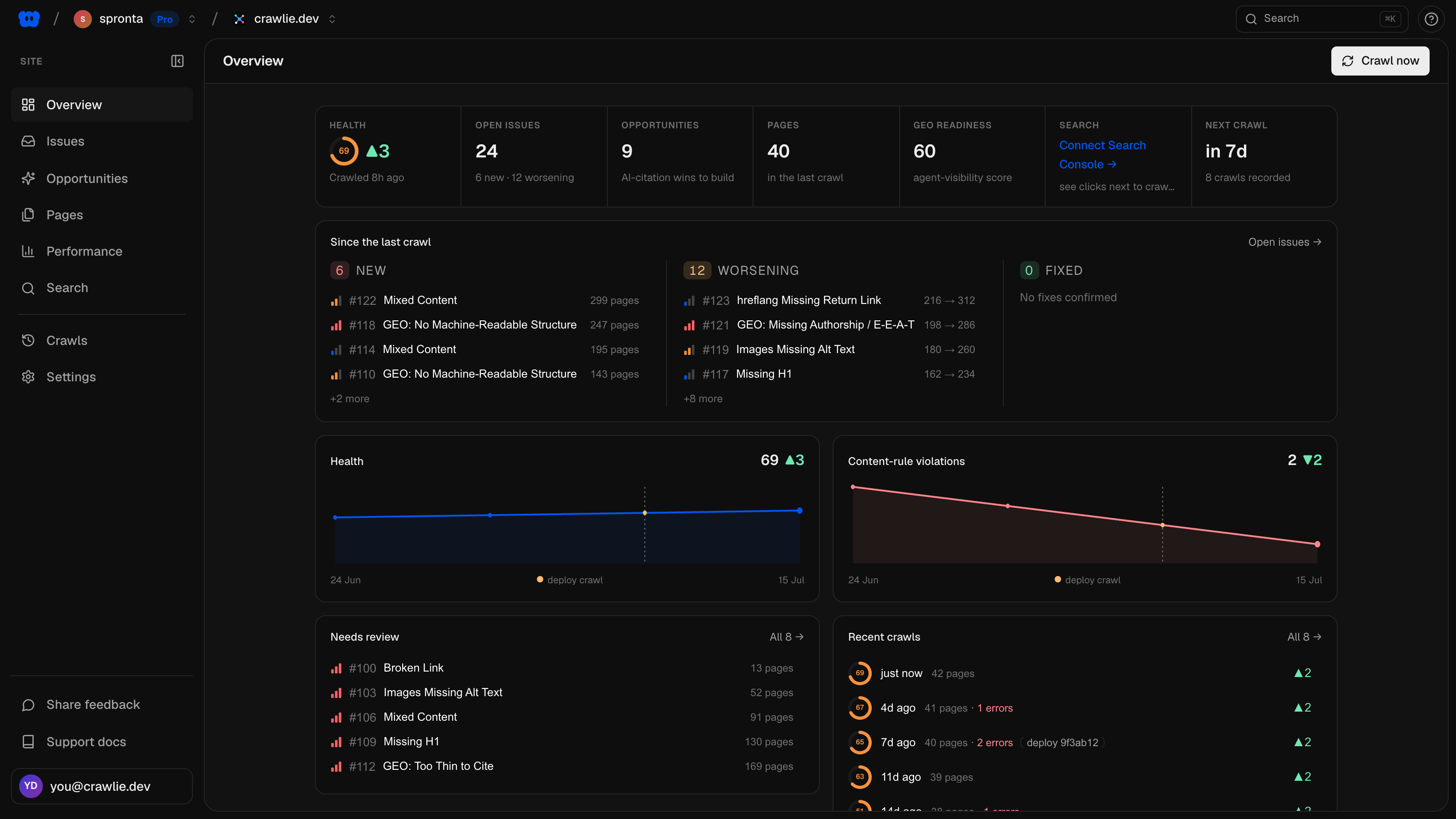Click severity bars icon for #100 Broken Link
Viewport: 1456px width, 819px height.
point(336,668)
